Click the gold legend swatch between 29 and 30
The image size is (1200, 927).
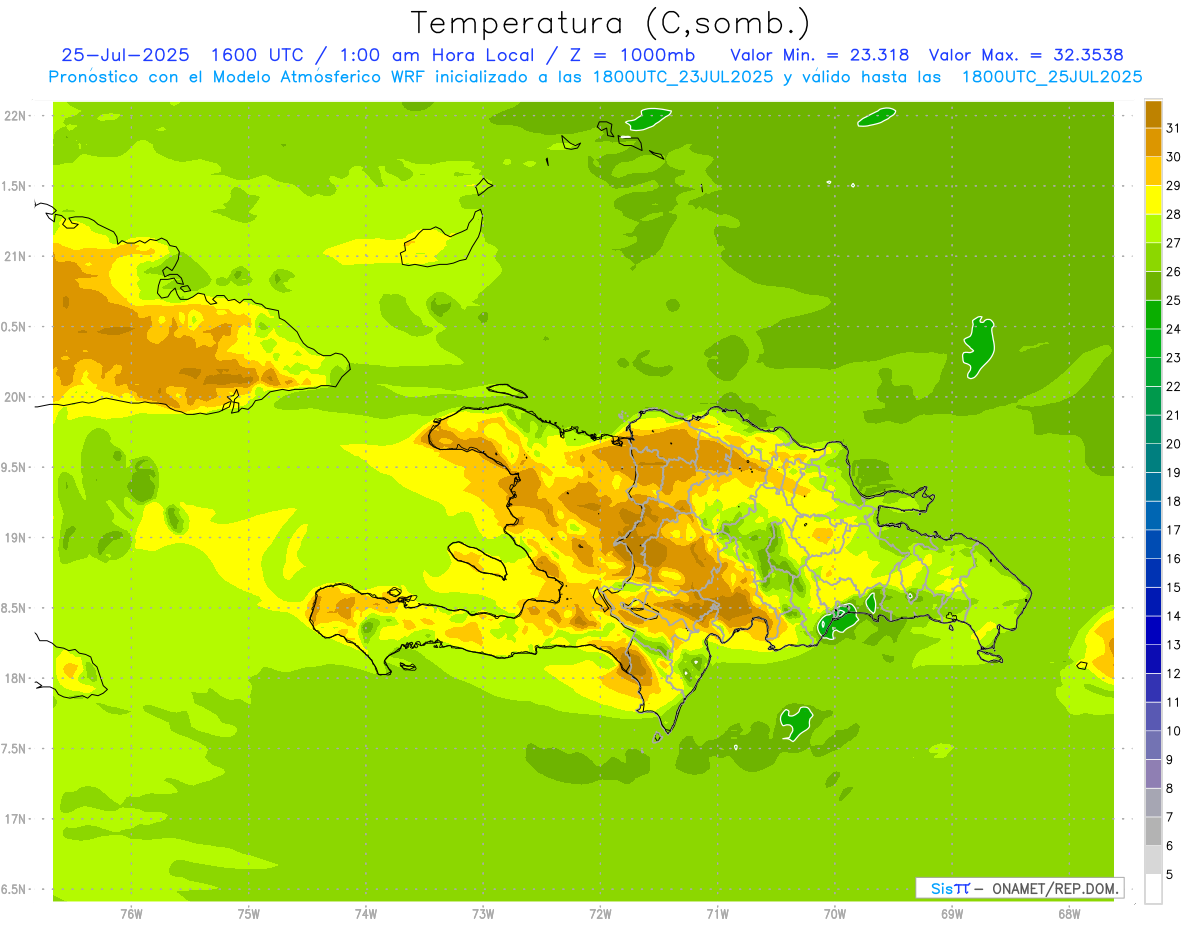pyautogui.click(x=1153, y=171)
